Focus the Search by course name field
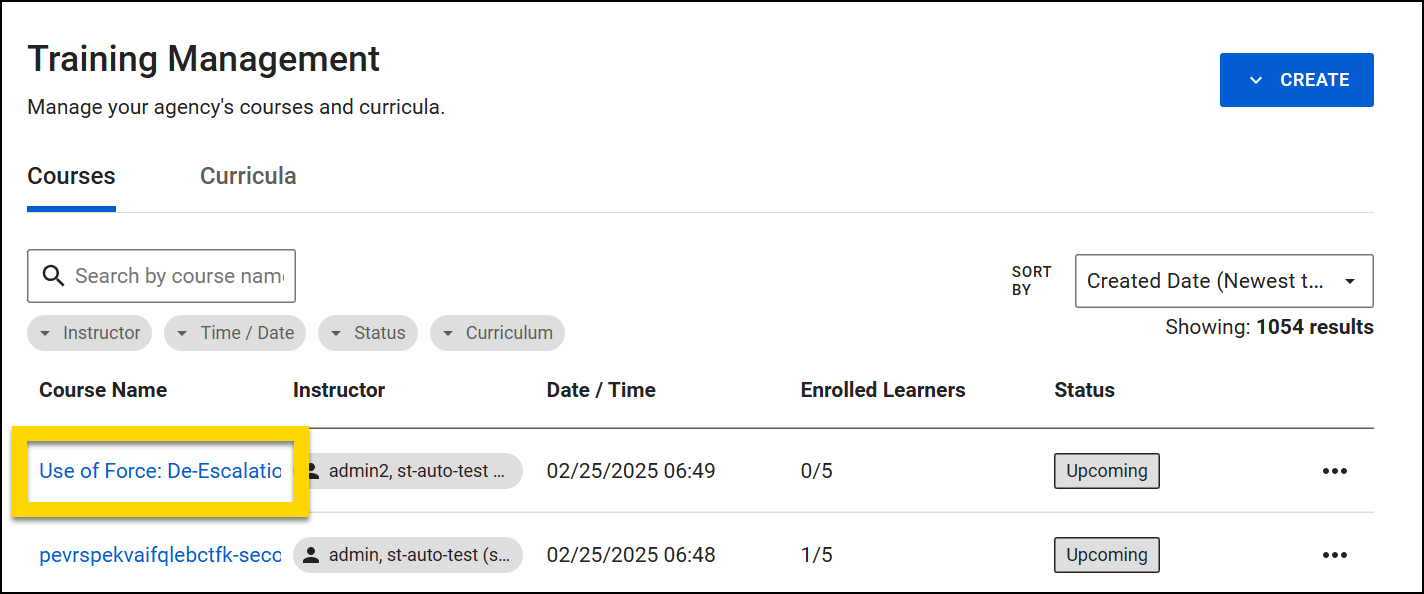This screenshot has width=1424, height=594. click(x=178, y=276)
